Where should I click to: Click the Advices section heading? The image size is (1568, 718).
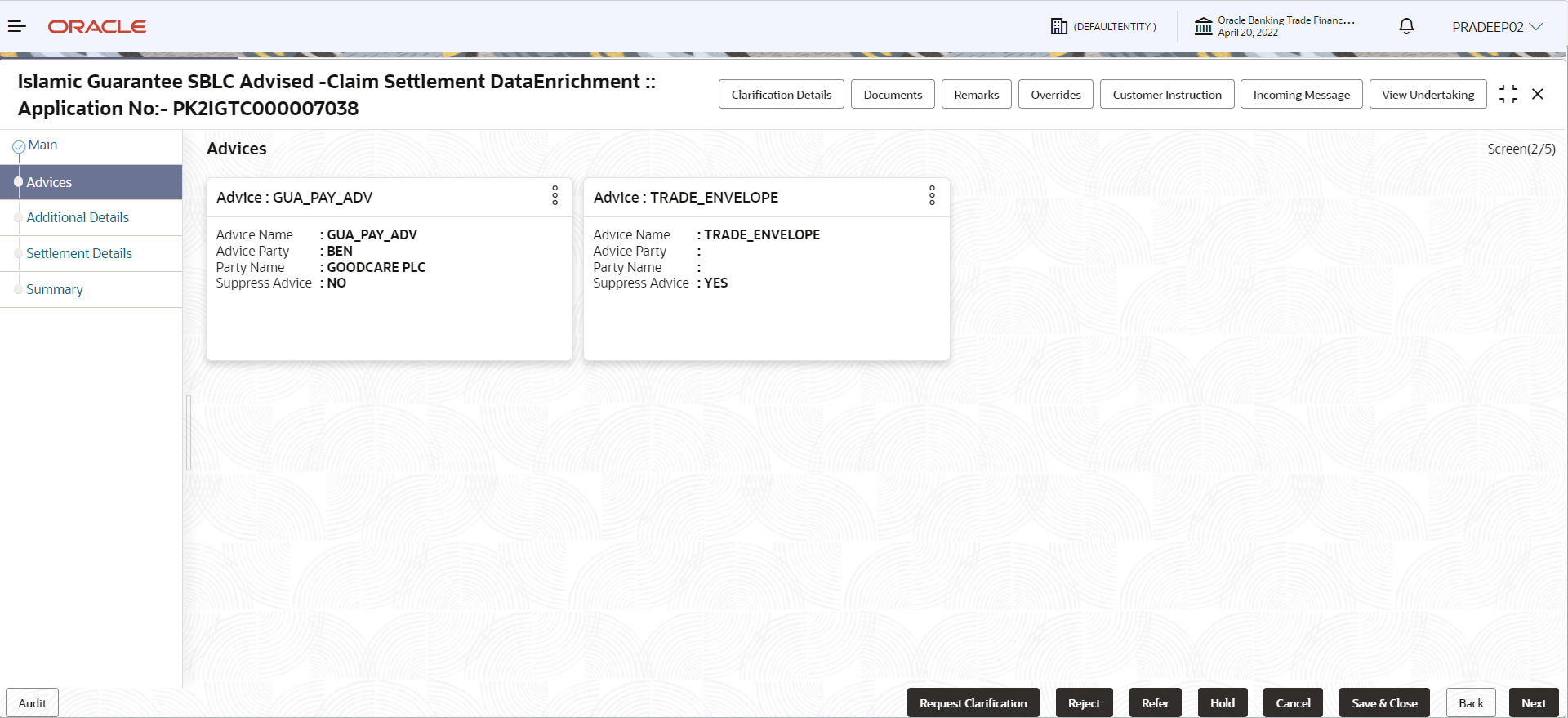[237, 149]
